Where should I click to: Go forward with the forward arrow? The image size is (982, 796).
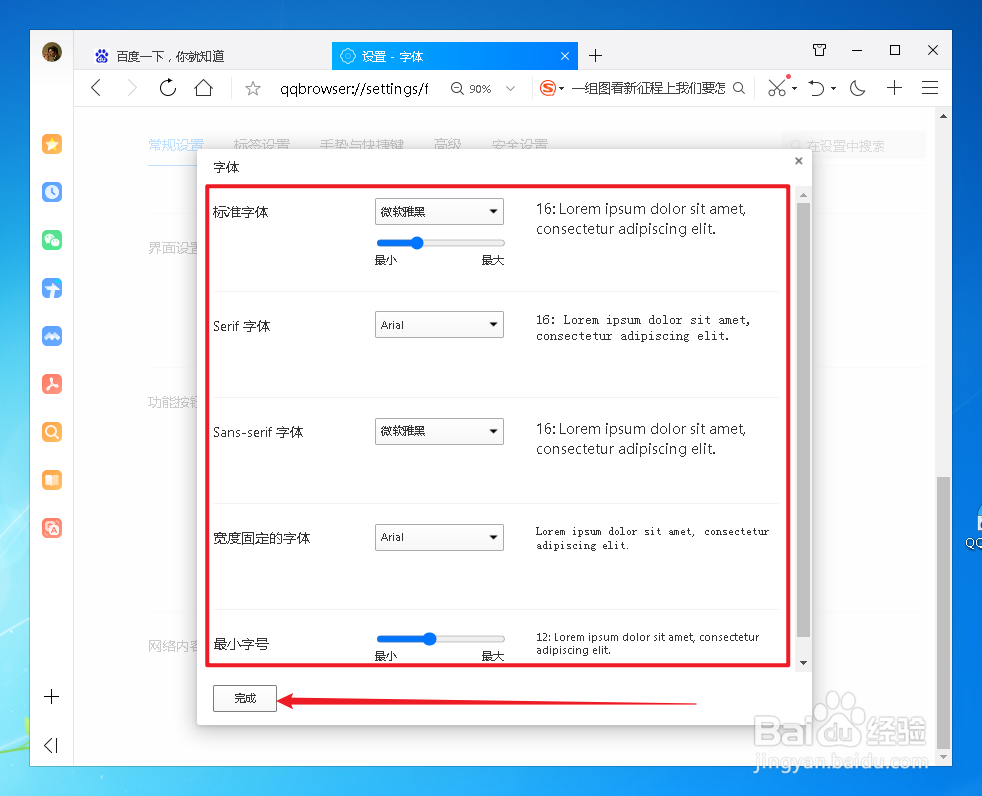[132, 88]
